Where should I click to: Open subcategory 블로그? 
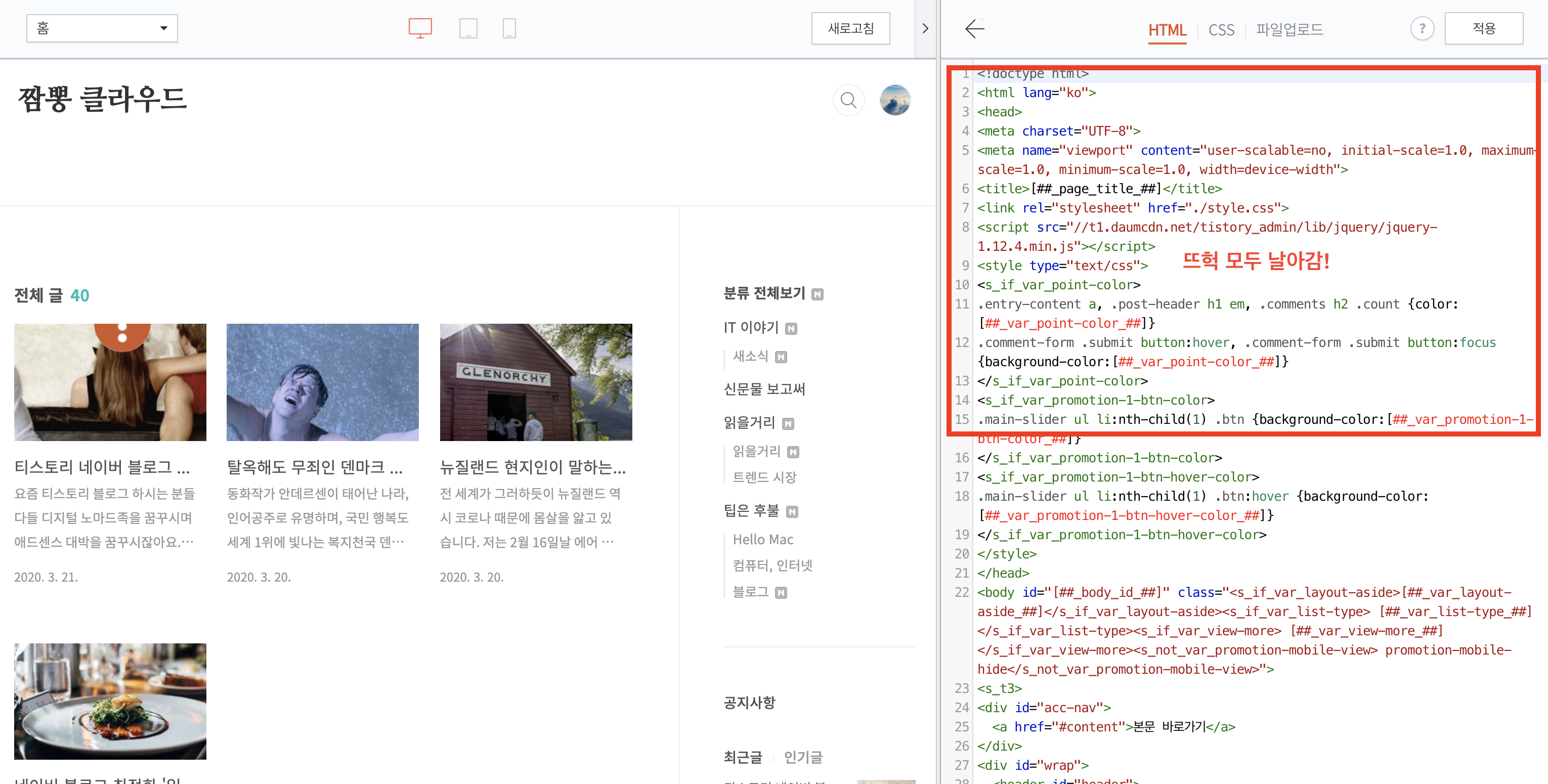(x=751, y=592)
